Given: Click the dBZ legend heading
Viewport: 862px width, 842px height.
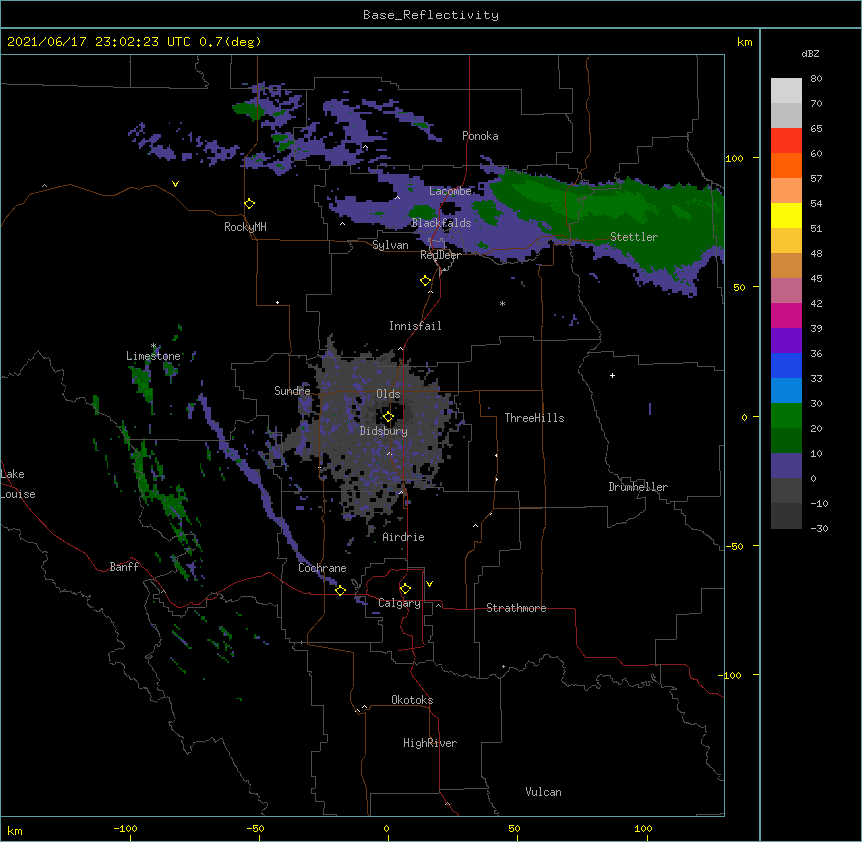Looking at the screenshot, I should coord(810,54).
